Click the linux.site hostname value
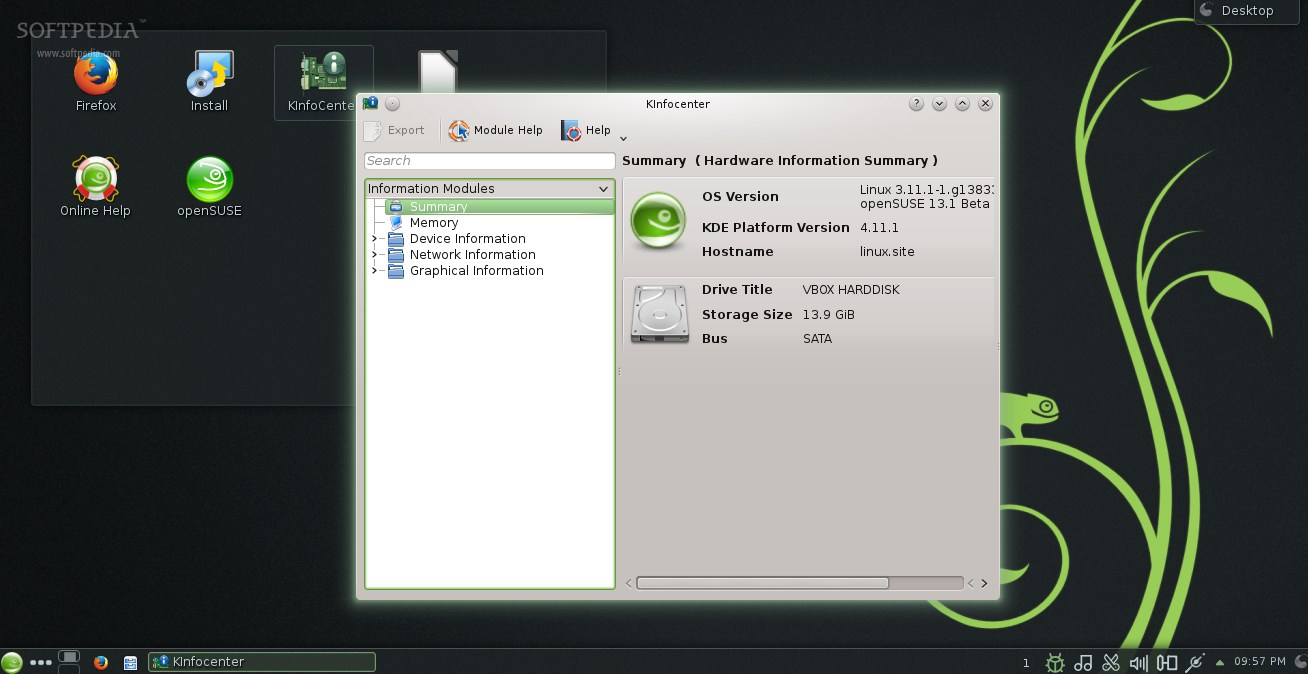1308x674 pixels. coord(887,251)
